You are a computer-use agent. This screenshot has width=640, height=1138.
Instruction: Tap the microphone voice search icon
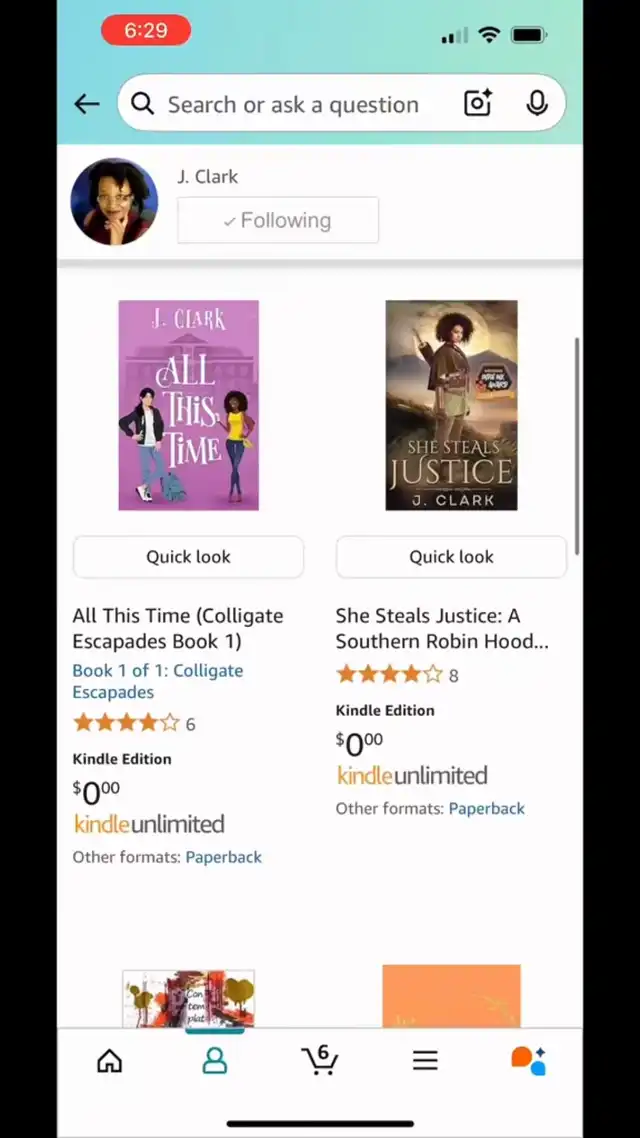pos(536,104)
